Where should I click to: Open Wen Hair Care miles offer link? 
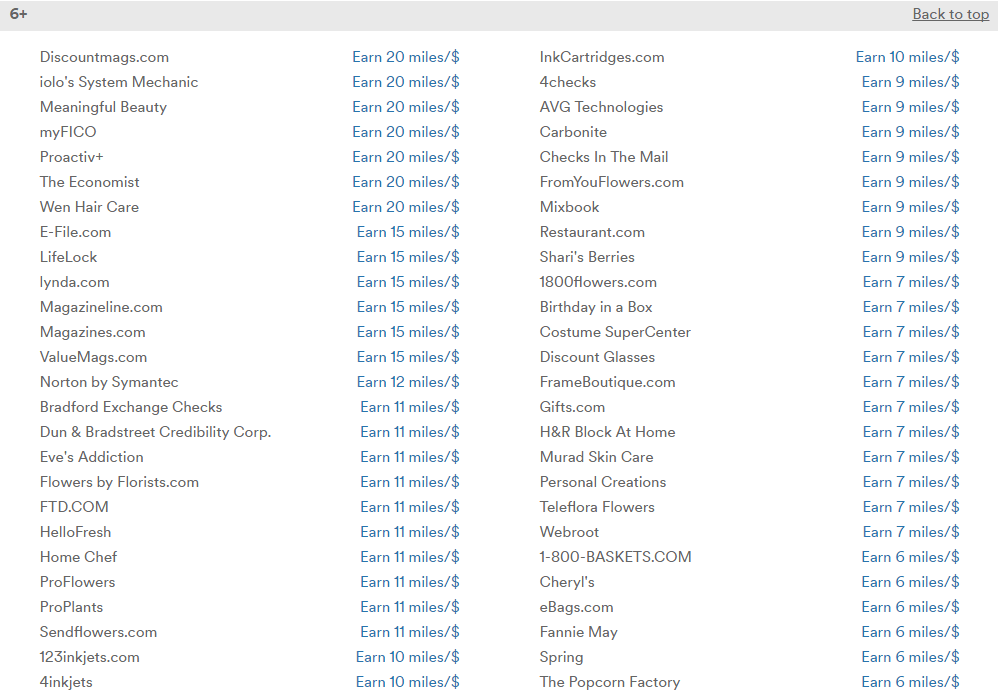pos(405,207)
